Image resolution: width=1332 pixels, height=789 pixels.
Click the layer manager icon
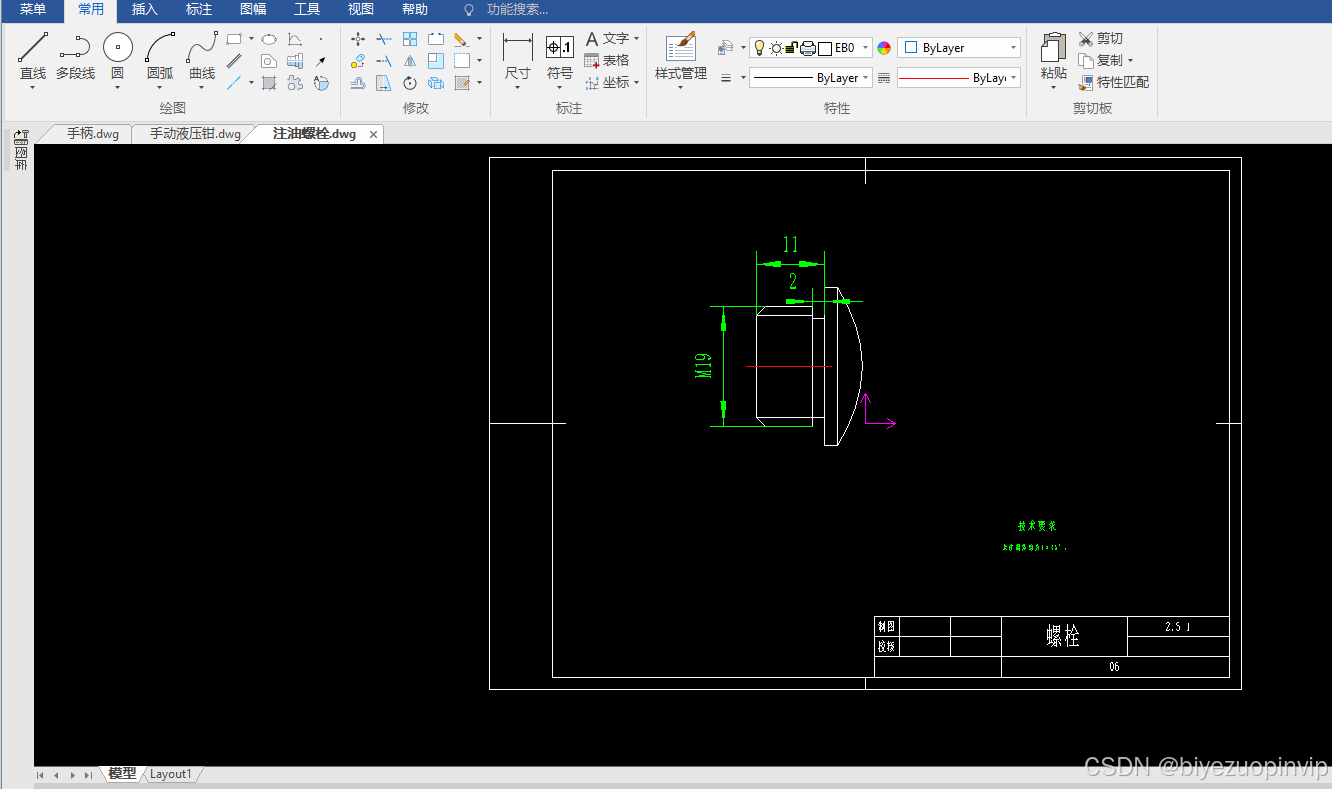coord(726,47)
